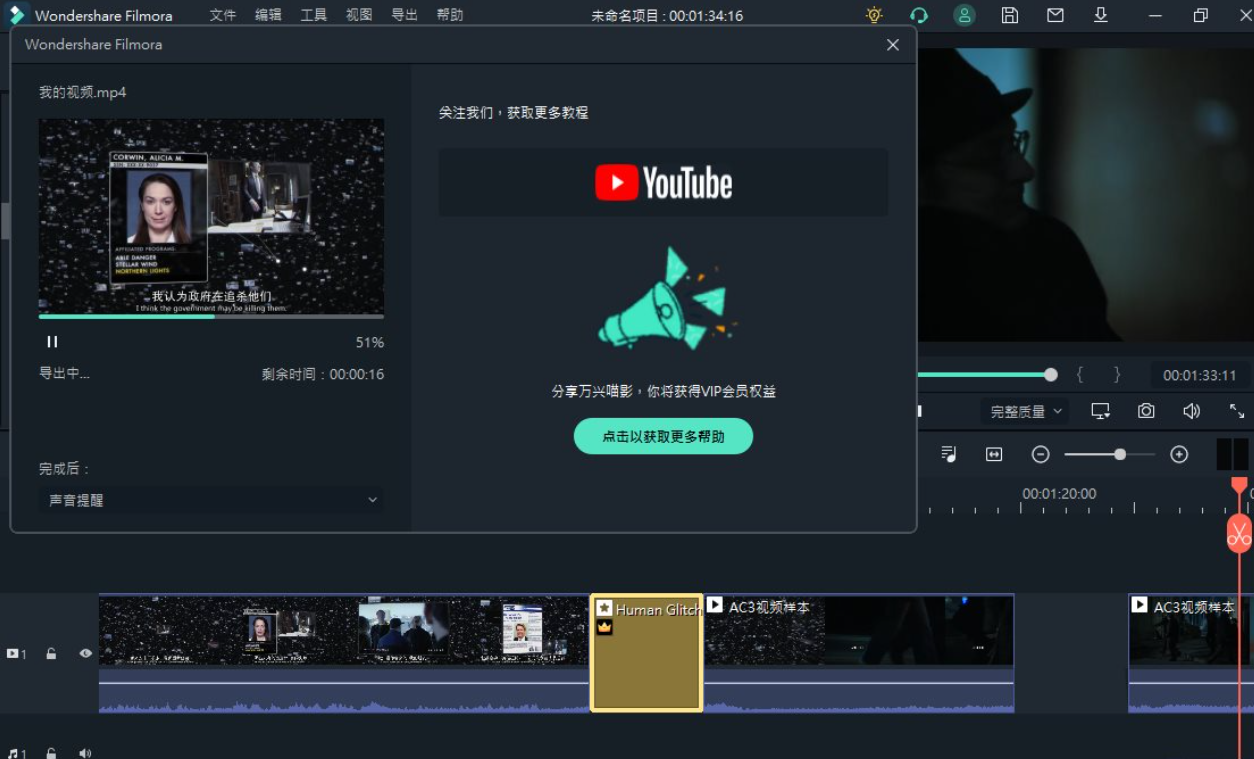
Task: Open the 文件 menu
Action: pos(222,15)
